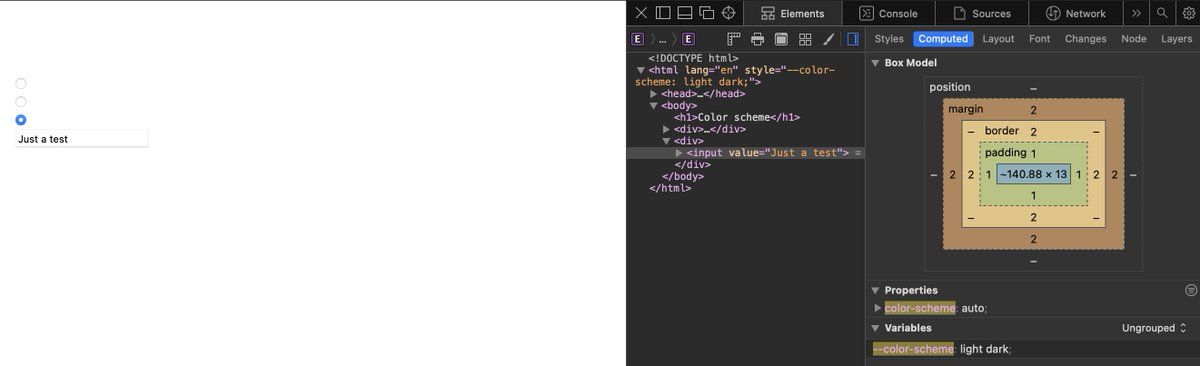Close the Web Inspector with the X icon
Screen dimensions: 1200x366
pyautogui.click(x=642, y=13)
